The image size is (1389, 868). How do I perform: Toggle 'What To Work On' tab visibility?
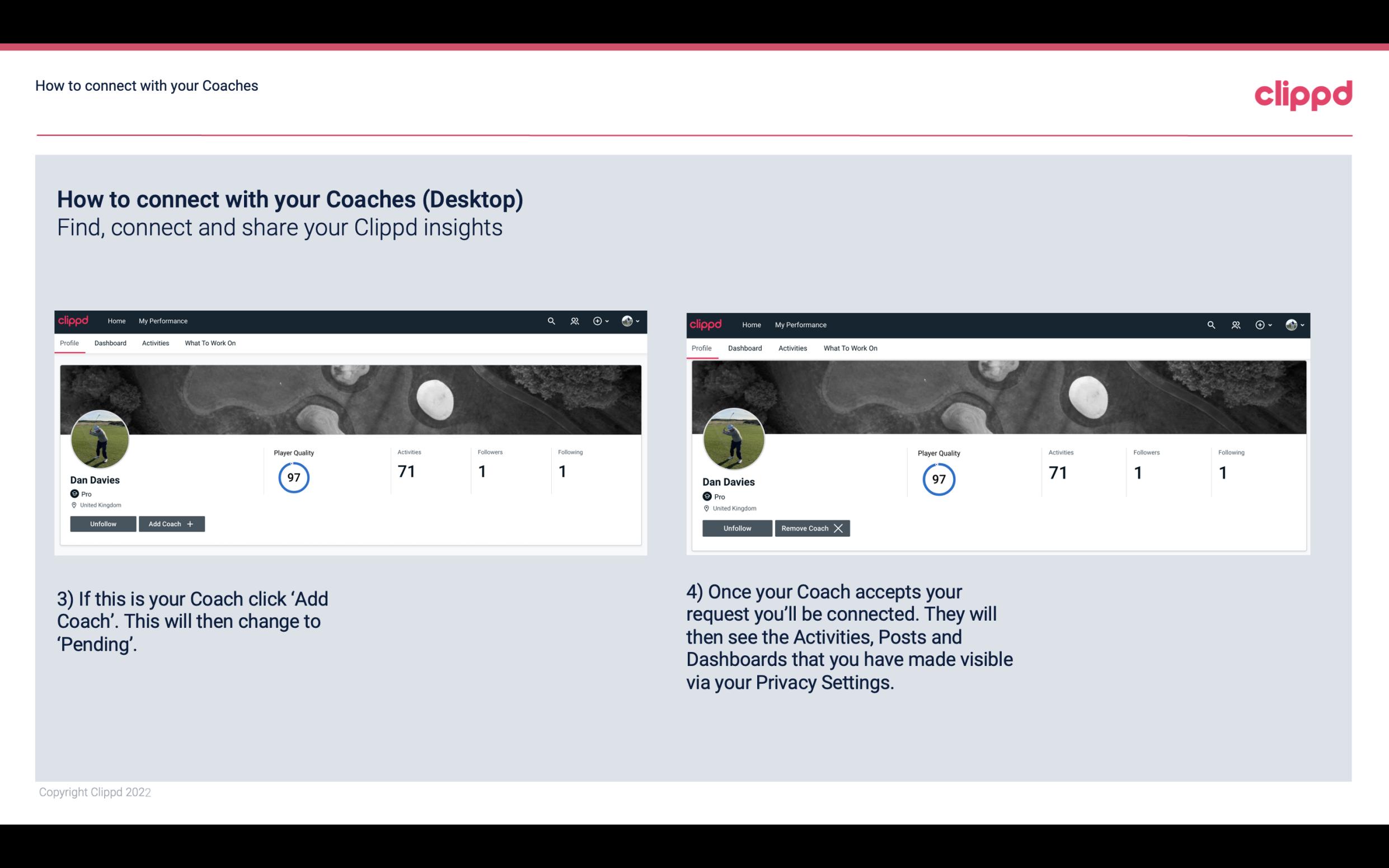pos(209,342)
